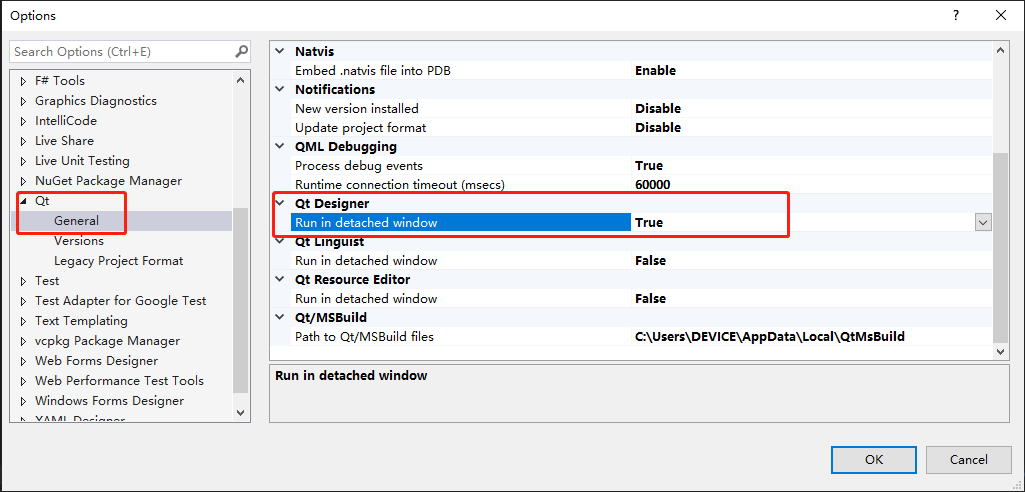
Task: Click the options tree scrollbar thumb
Action: 240,301
